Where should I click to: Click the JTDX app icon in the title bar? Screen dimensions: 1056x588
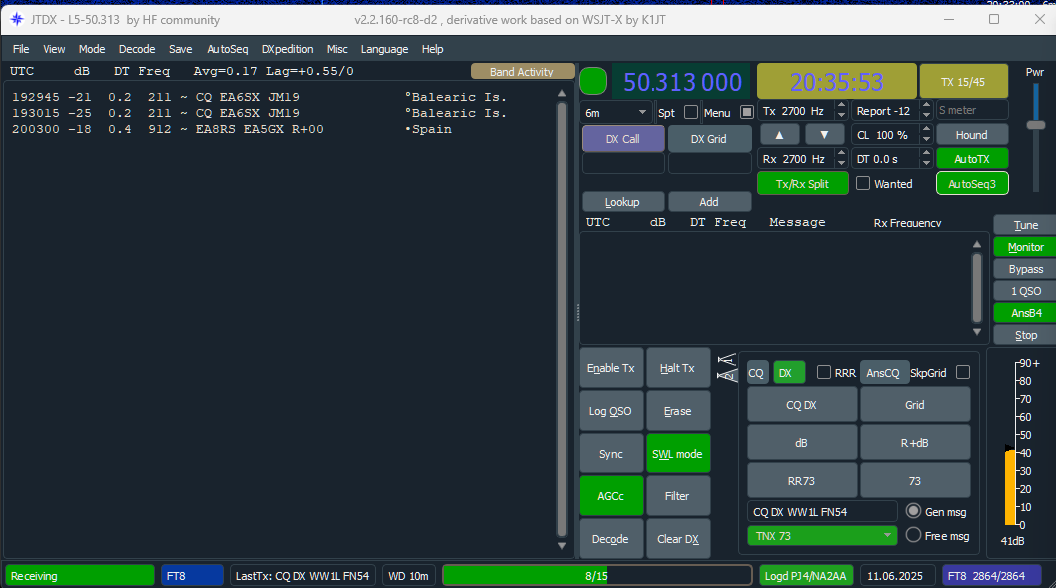pos(17,20)
